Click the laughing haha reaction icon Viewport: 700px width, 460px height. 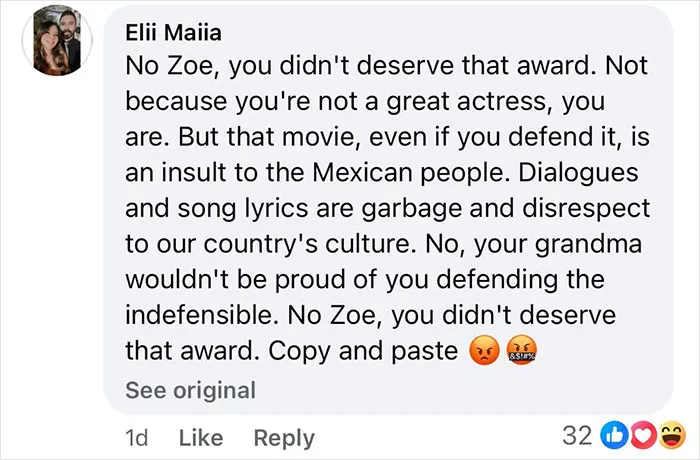point(671,435)
